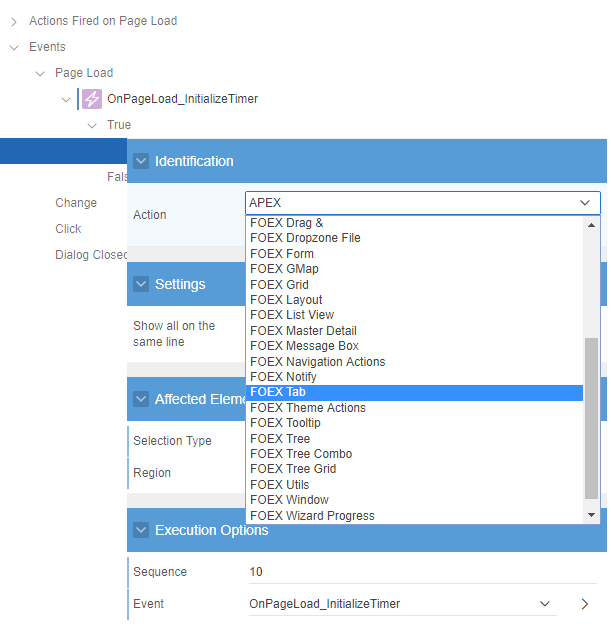This screenshot has width=611, height=628.
Task: Choose the highlighted FOEX Tab option
Action: pyautogui.click(x=414, y=392)
